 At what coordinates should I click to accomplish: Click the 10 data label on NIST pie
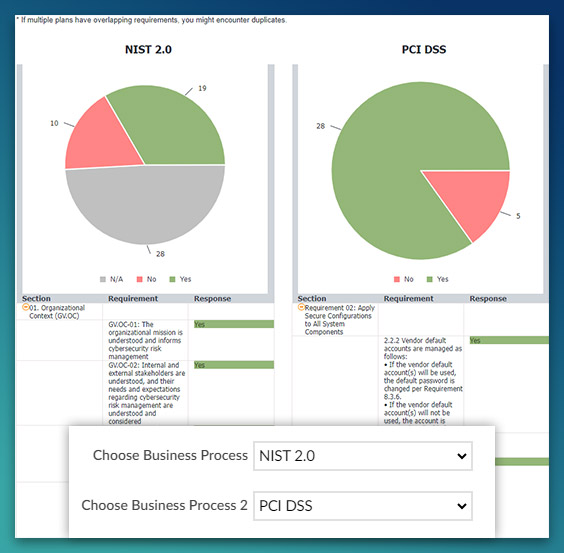(54, 123)
